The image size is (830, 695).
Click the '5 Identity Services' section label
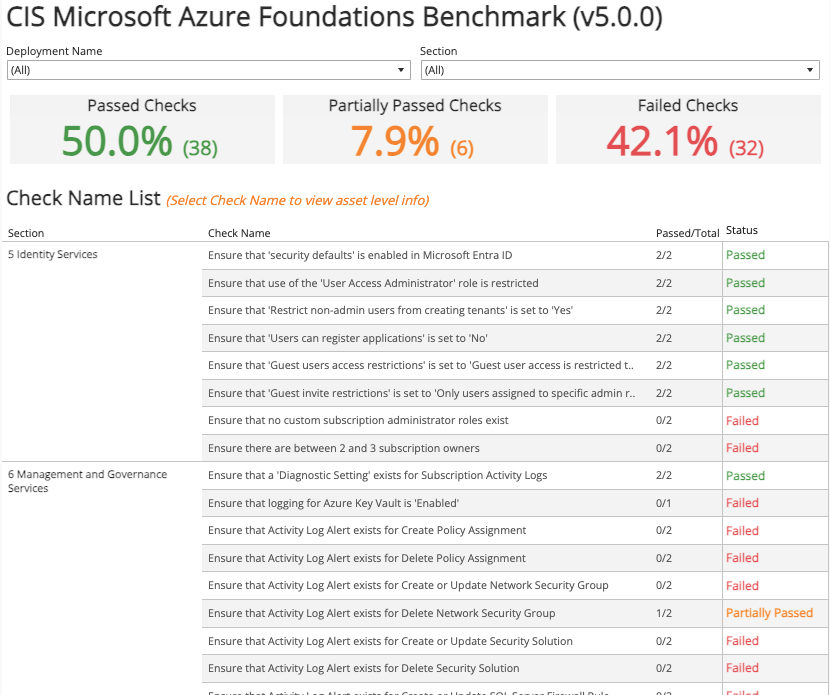coord(52,254)
